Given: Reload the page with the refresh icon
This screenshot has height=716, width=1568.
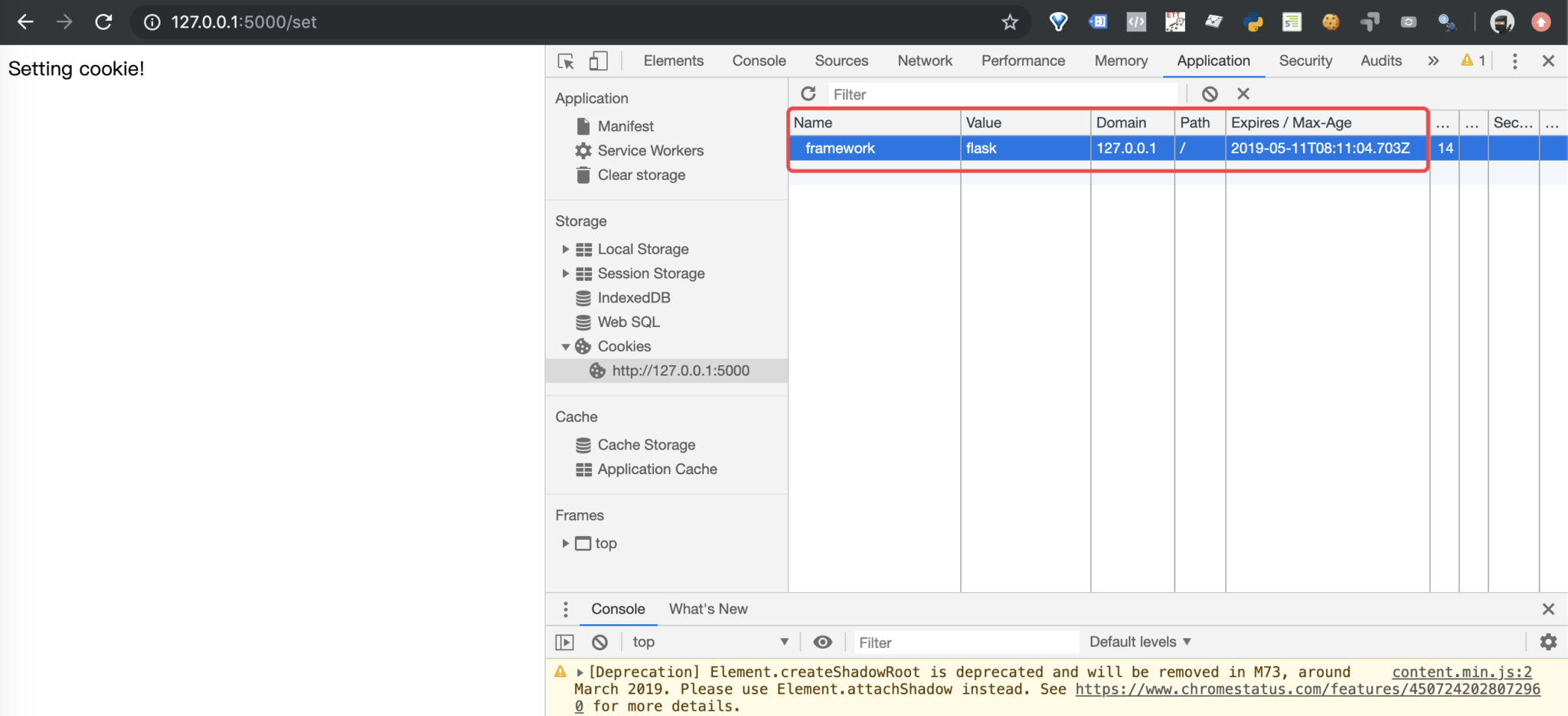Looking at the screenshot, I should point(103,21).
